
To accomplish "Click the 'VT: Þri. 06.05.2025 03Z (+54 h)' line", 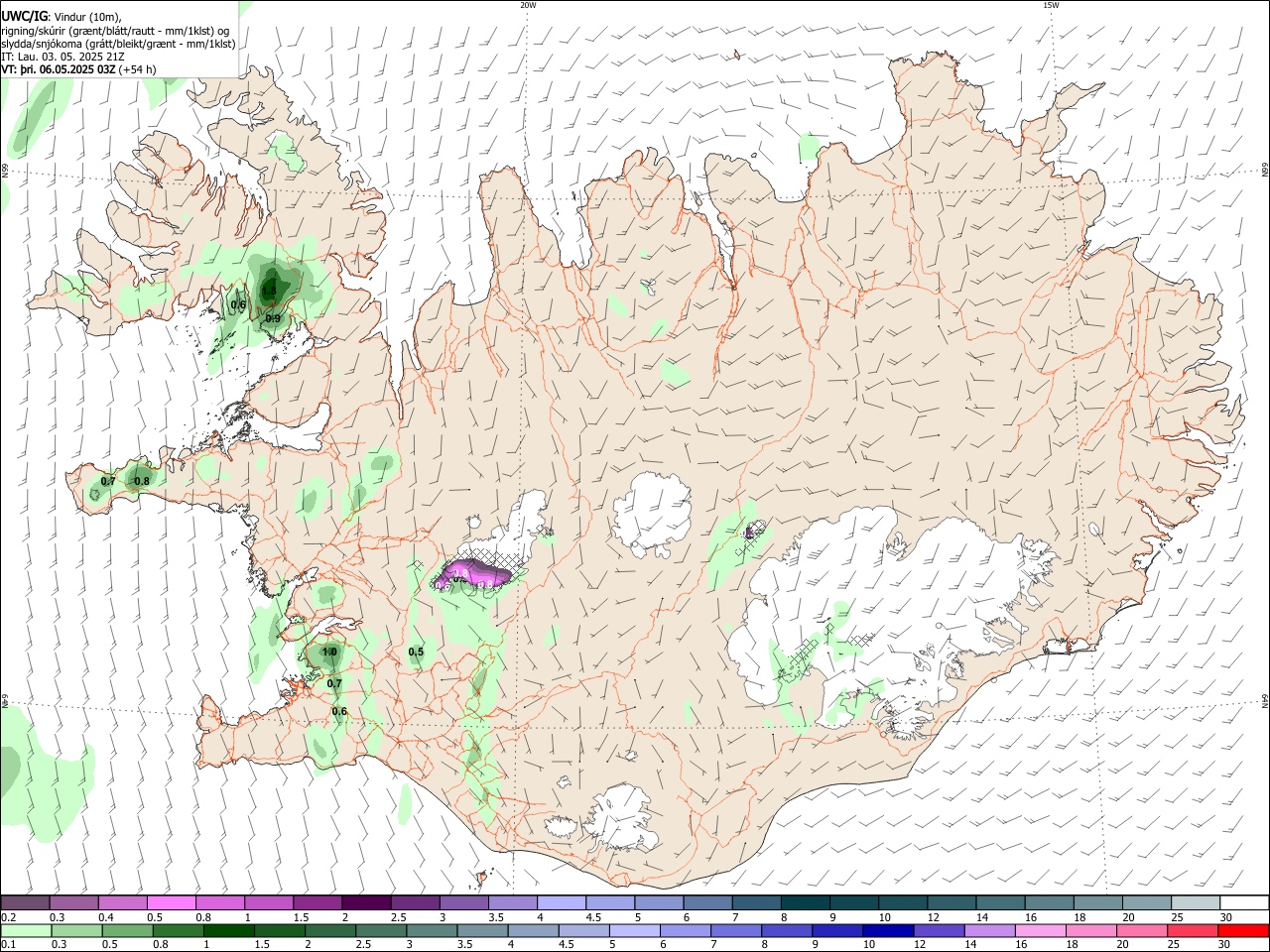I will click(78, 70).
